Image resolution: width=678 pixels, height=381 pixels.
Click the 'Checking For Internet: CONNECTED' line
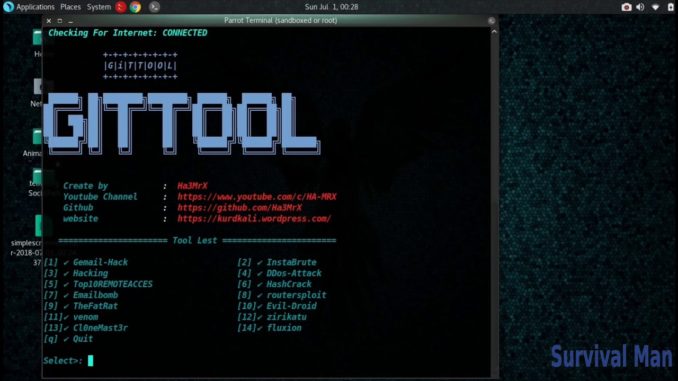pyautogui.click(x=128, y=33)
